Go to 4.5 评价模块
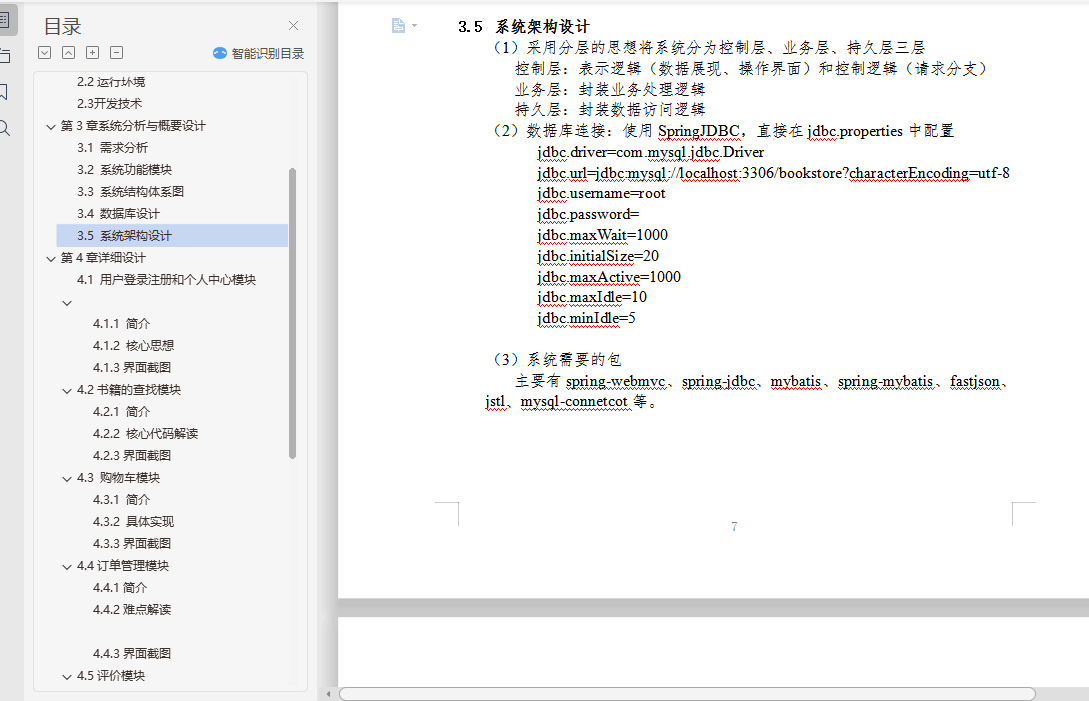 click(110, 676)
